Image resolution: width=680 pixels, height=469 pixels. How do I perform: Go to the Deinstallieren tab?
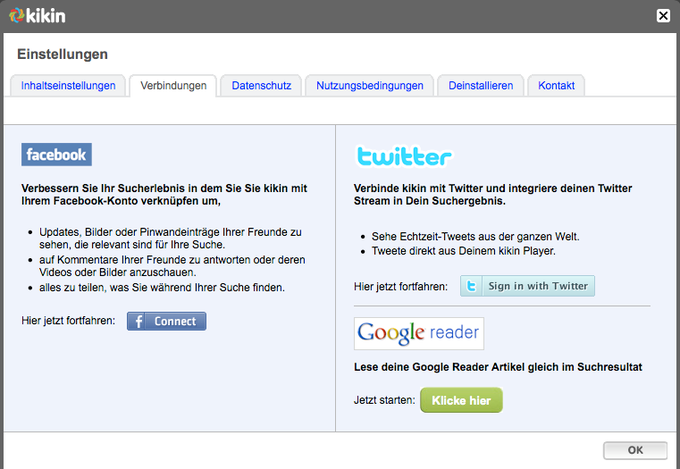coord(481,85)
